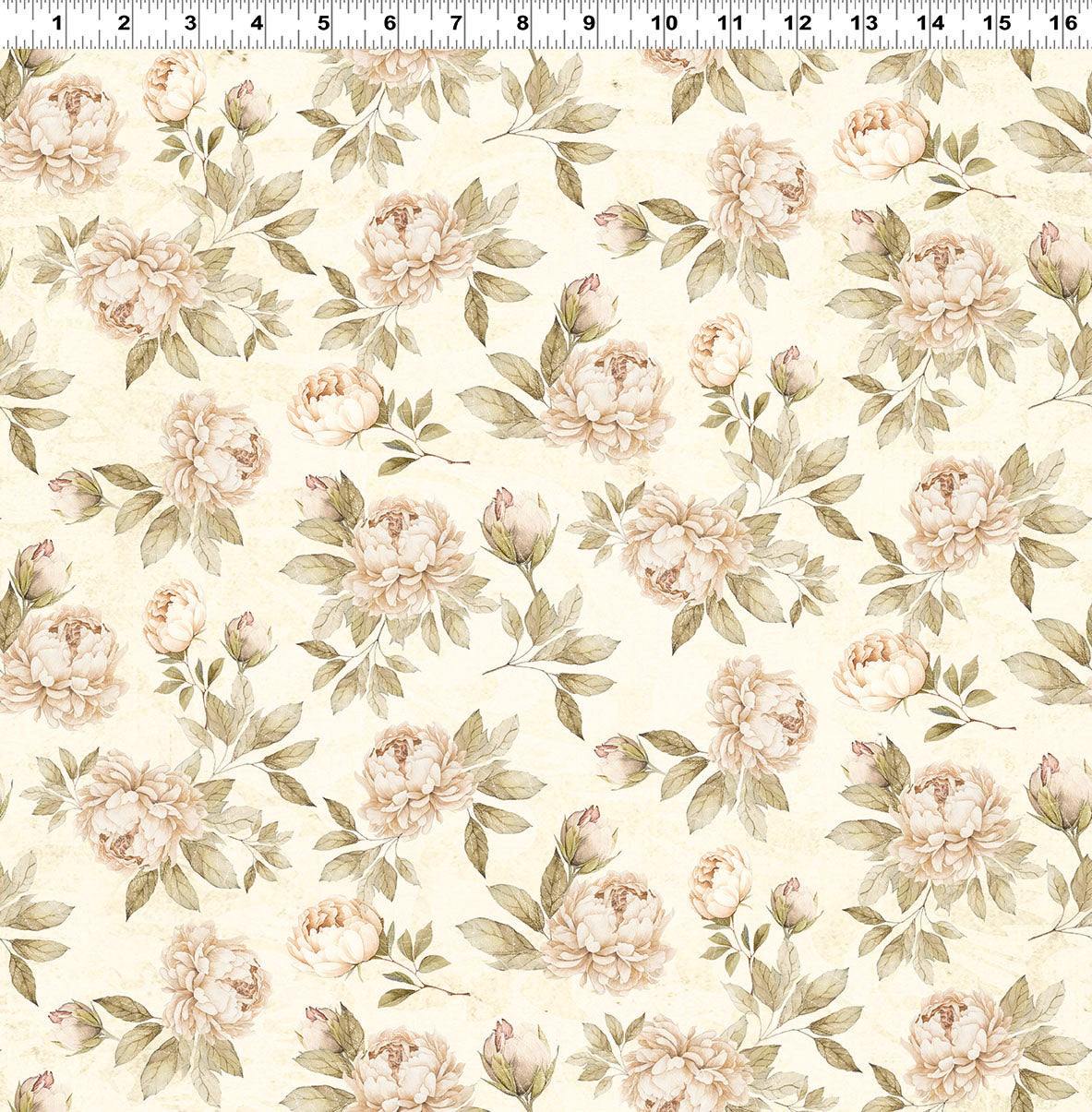Image resolution: width=1092 pixels, height=1112 pixels.
Task: Click the 12 inch ruler label
Action: [796, 23]
